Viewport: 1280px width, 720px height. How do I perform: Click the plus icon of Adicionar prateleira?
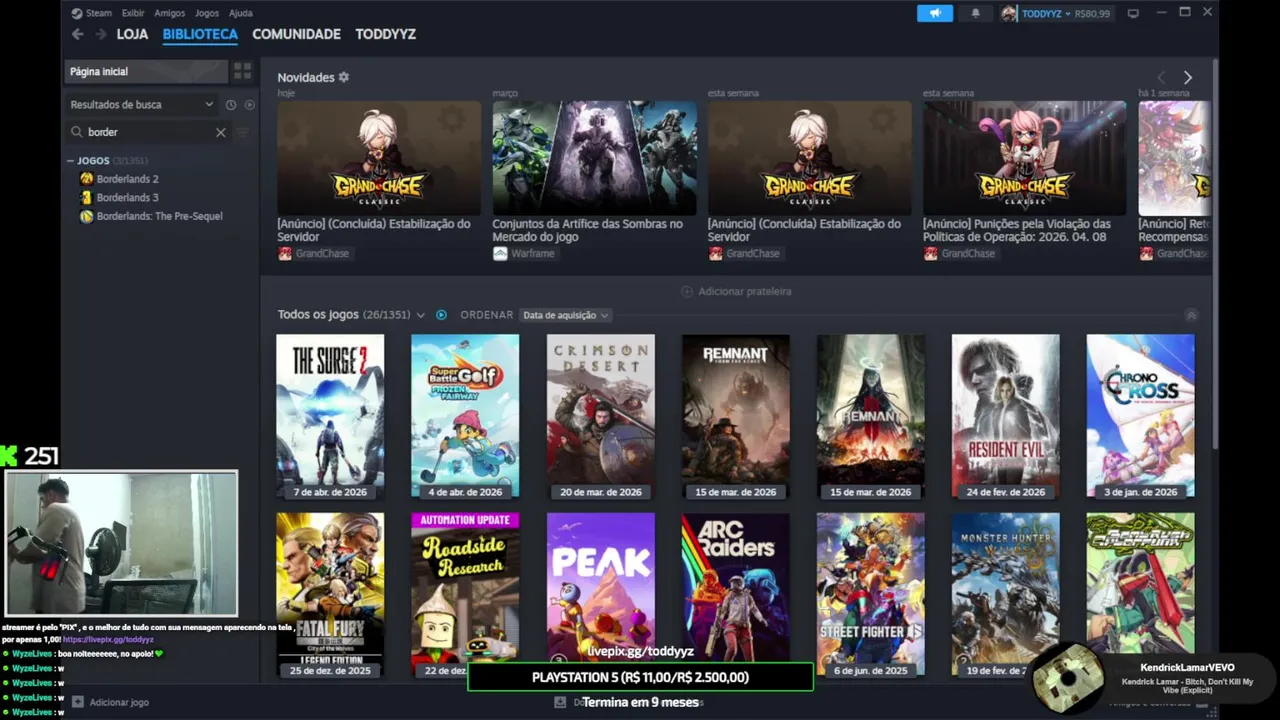(687, 292)
